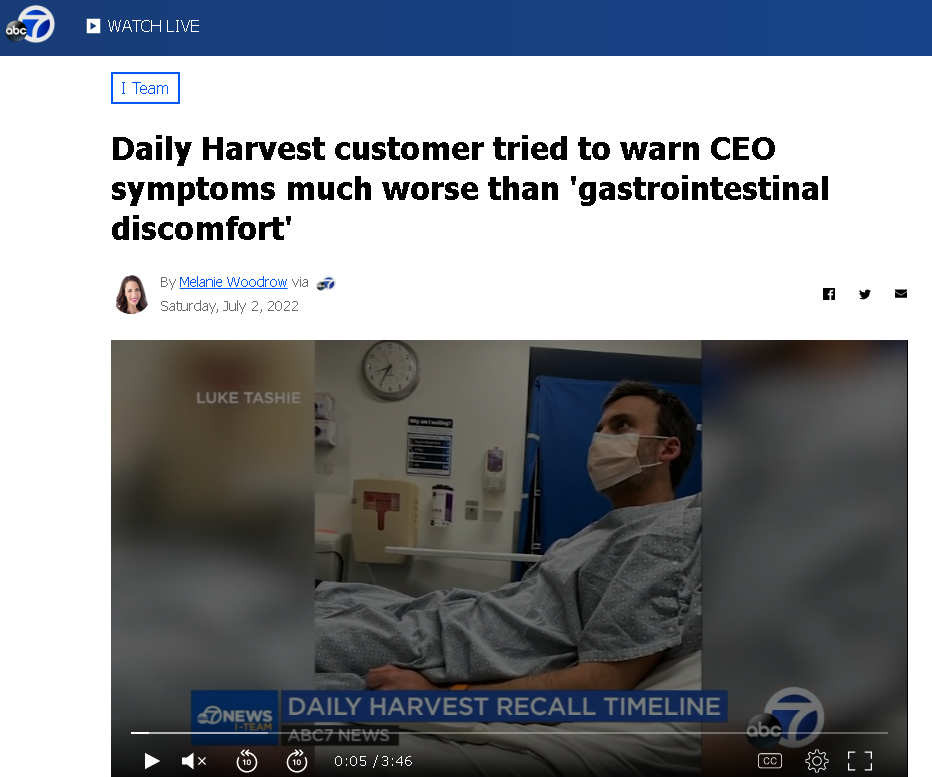Click the ABC7 logo in the header
Image resolution: width=932 pixels, height=777 pixels.
30,25
